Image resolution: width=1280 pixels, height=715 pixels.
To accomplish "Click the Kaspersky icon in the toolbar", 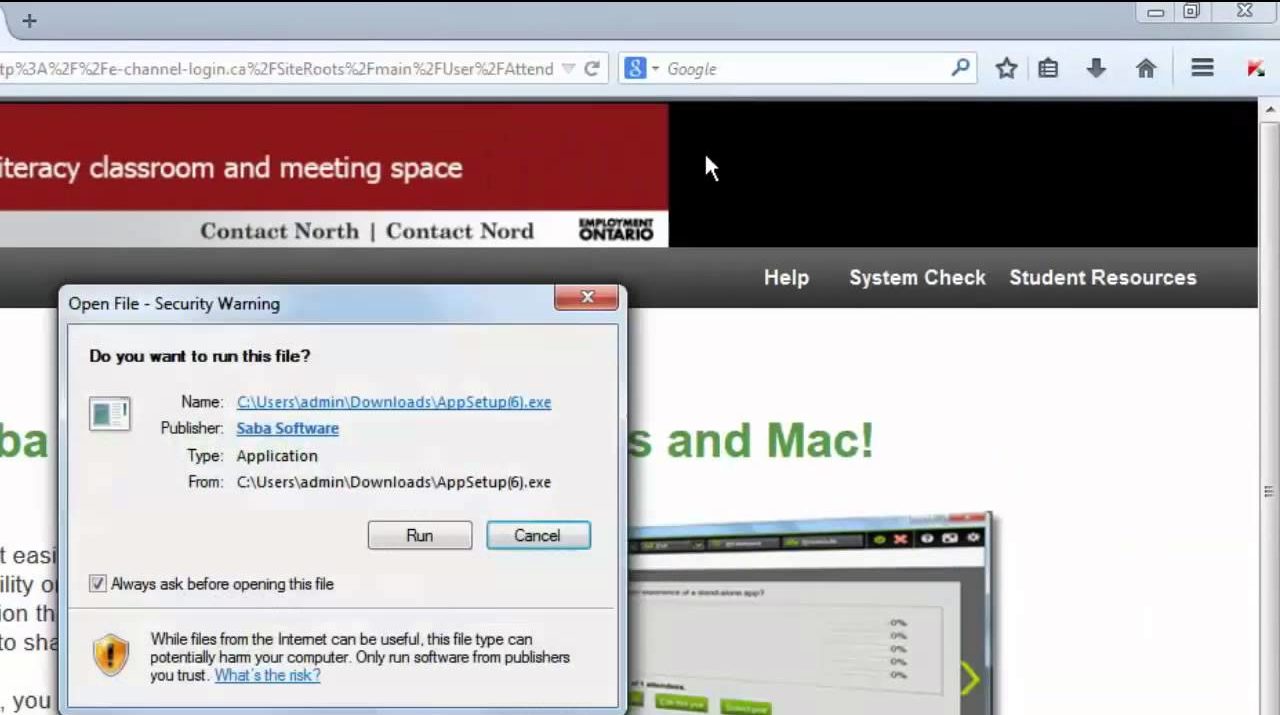I will tap(1255, 69).
